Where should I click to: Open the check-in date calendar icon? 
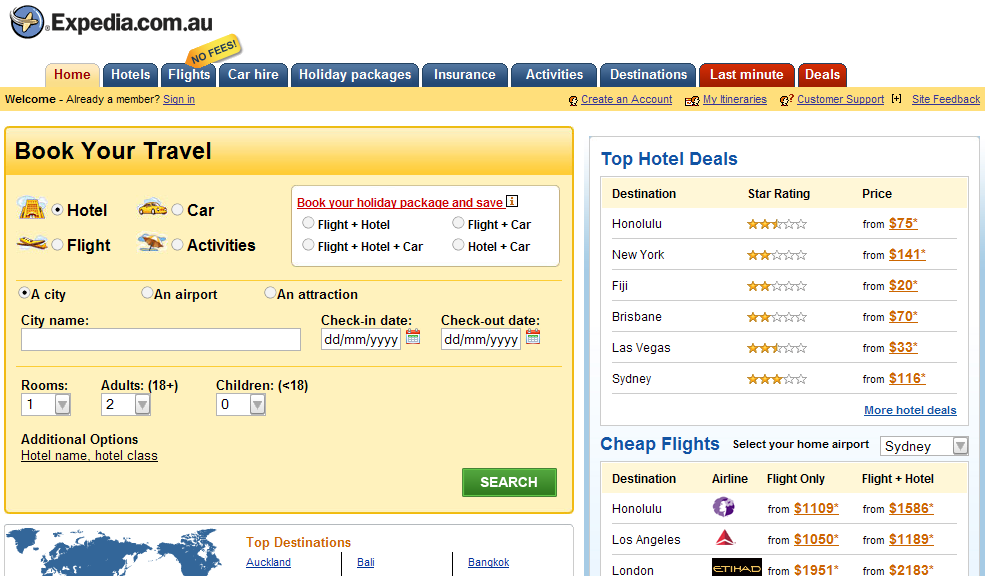(x=413, y=336)
